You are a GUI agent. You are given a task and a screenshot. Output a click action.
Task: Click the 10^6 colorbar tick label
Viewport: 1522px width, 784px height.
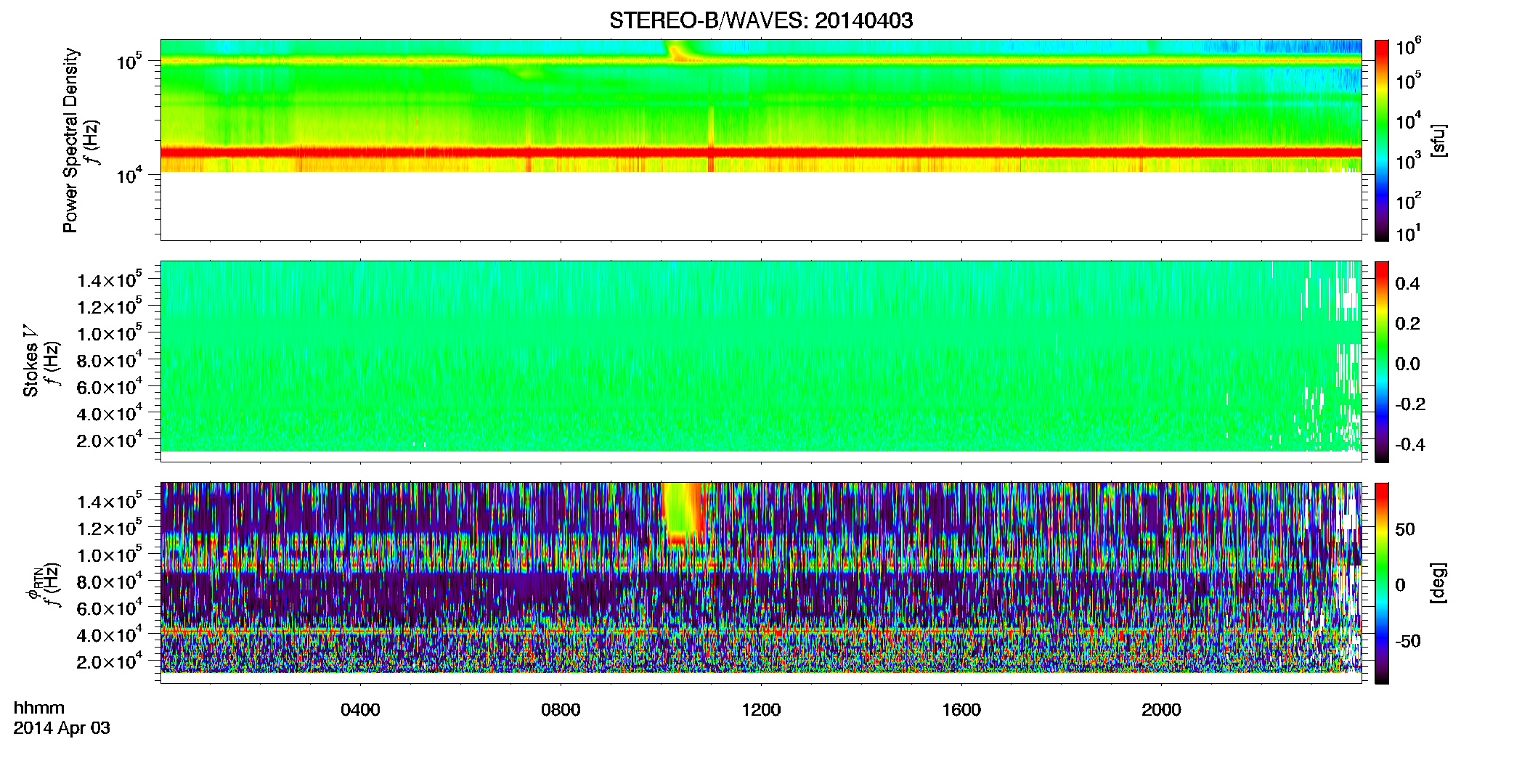coord(1409,47)
